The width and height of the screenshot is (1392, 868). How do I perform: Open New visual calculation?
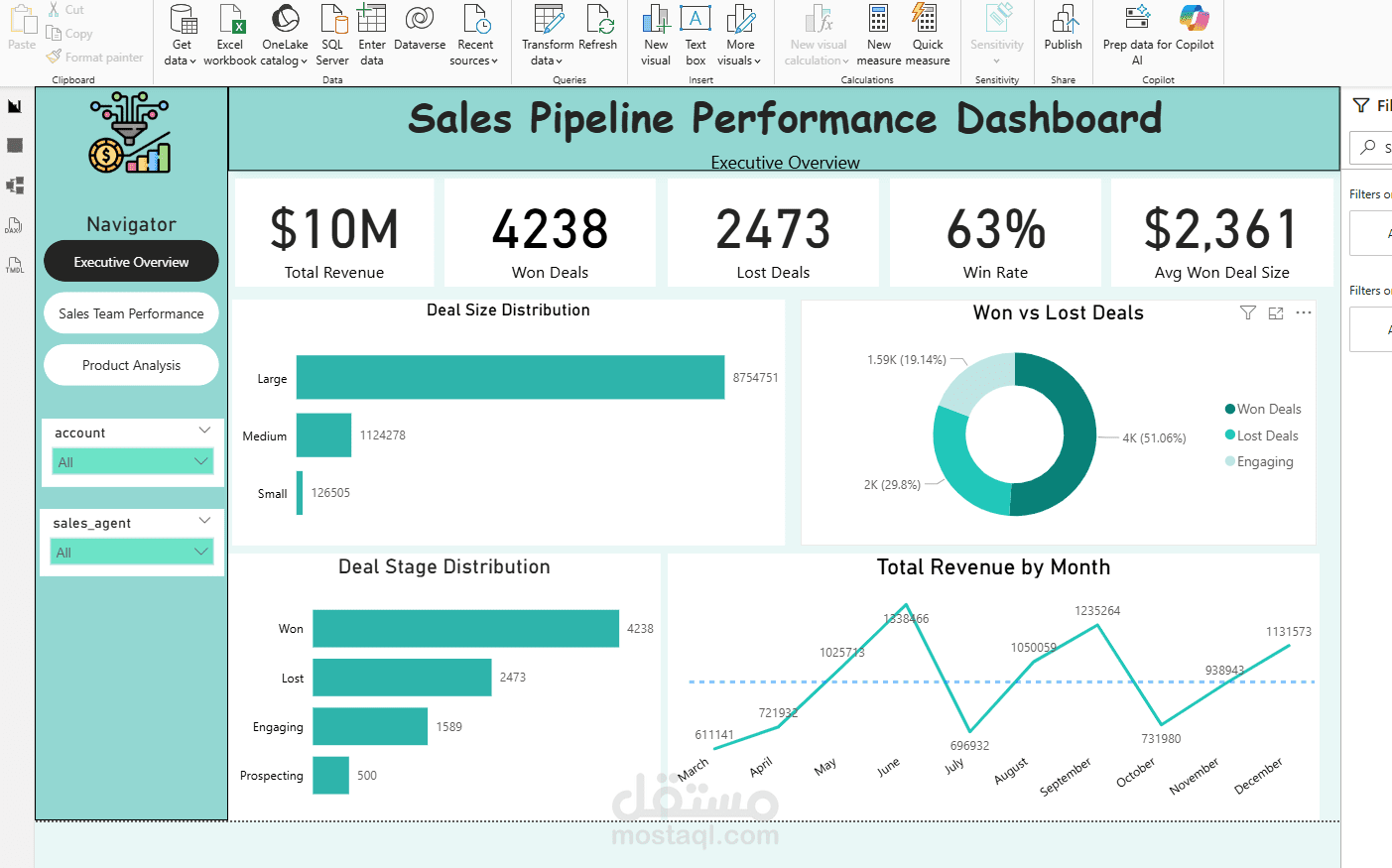(819, 36)
